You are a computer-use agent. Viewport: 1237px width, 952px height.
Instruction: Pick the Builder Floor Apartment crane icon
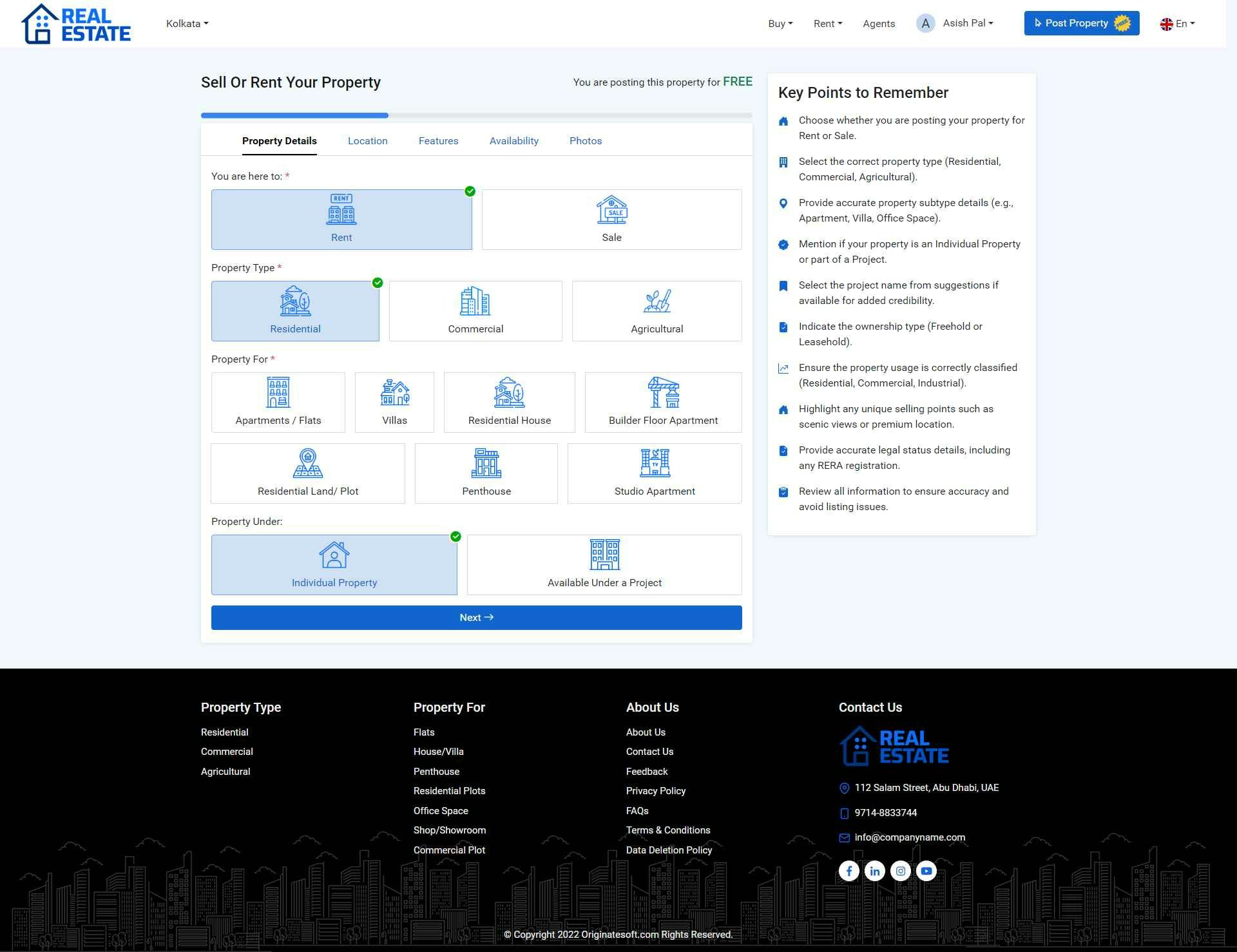(663, 392)
